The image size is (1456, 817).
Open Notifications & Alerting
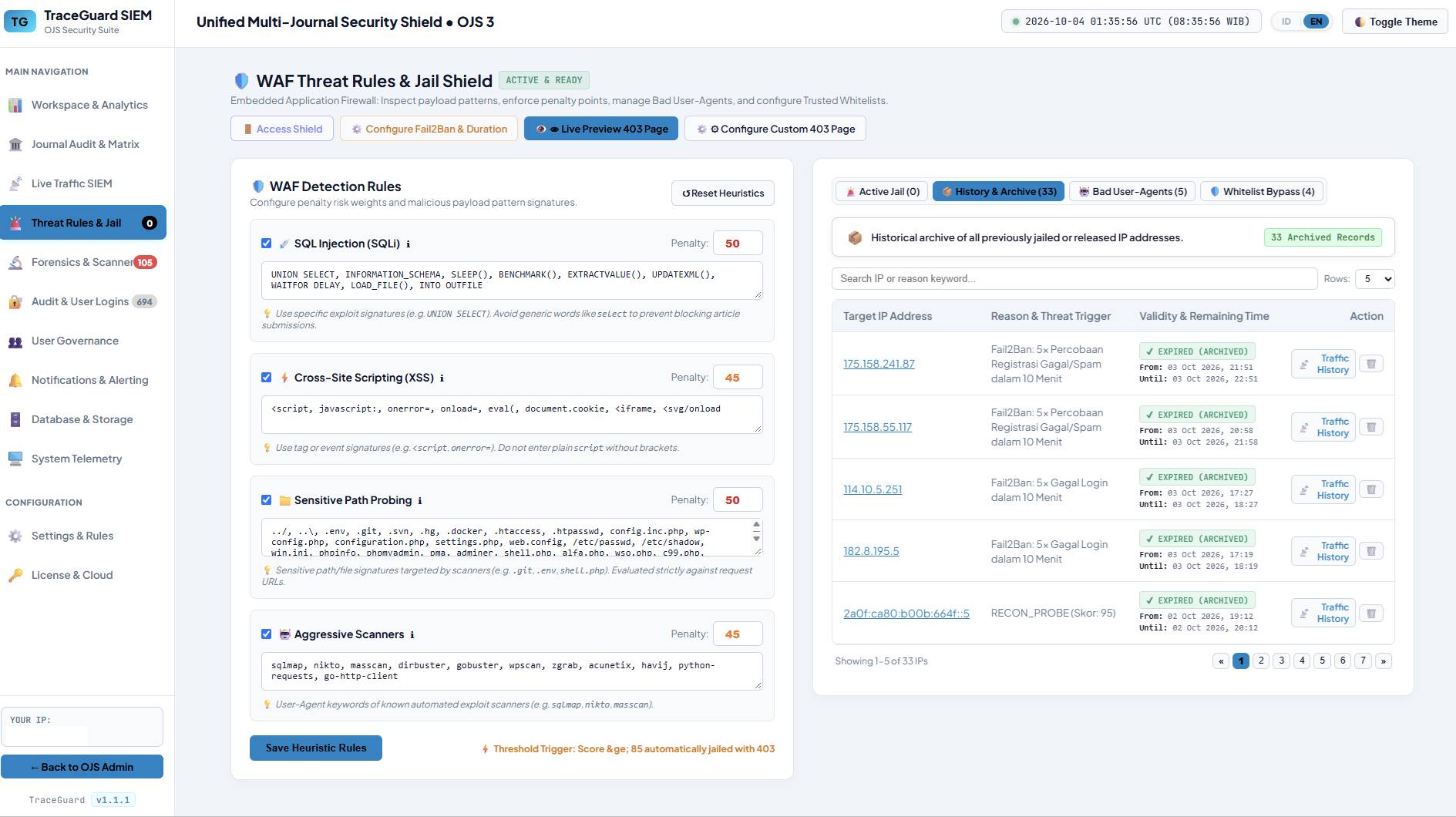tap(83, 380)
